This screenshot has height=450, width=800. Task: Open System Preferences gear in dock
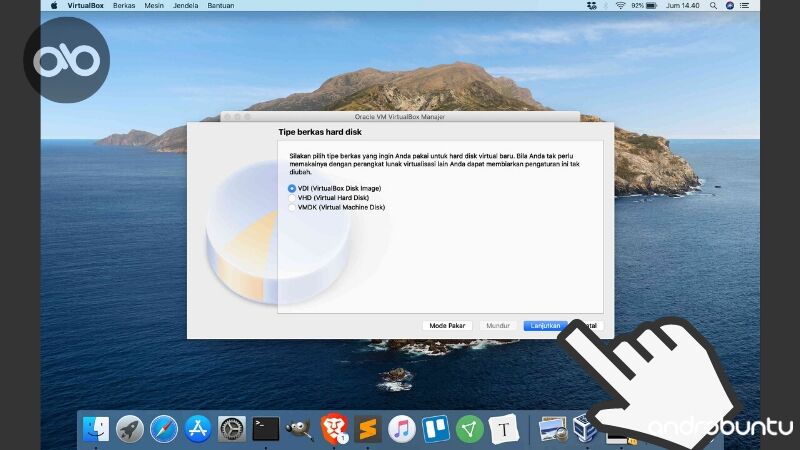[232, 429]
